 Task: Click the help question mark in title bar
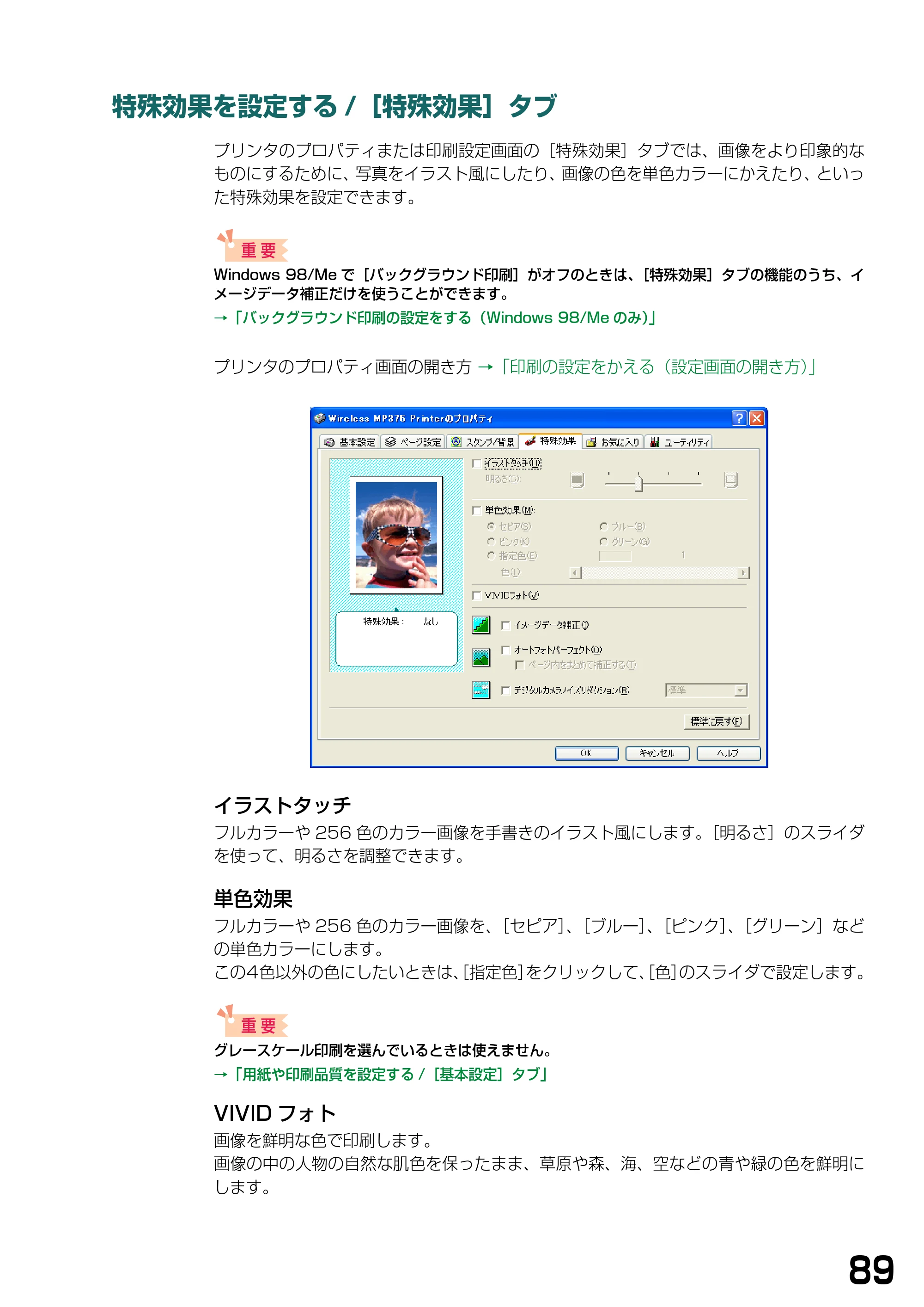[x=739, y=418]
